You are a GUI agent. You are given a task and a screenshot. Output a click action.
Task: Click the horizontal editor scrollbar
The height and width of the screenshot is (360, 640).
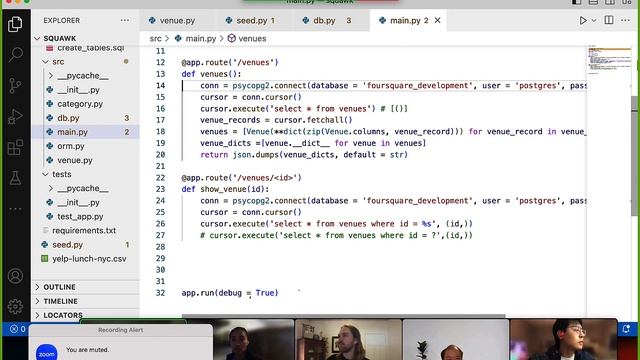343,316
